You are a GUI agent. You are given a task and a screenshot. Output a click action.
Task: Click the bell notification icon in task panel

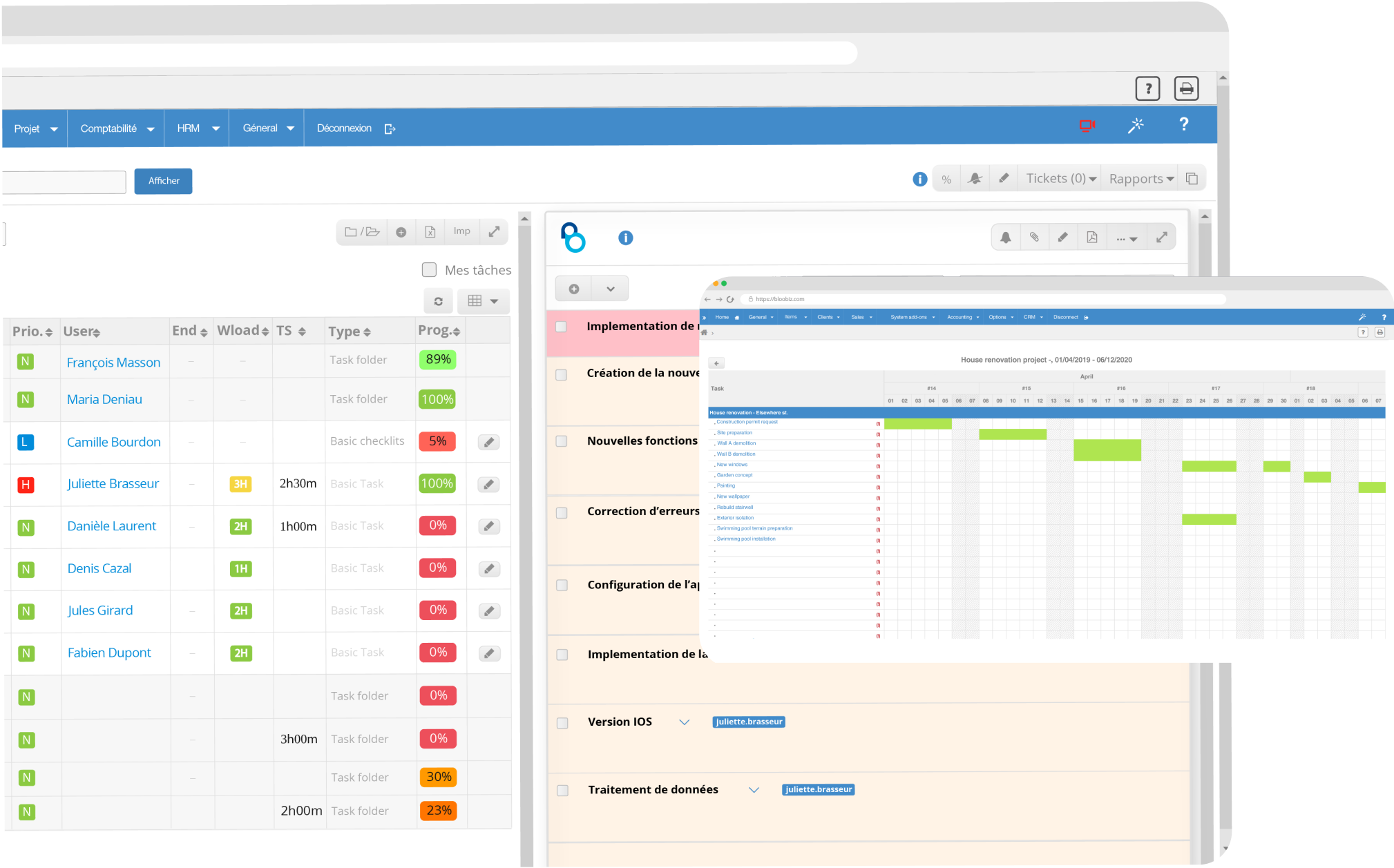point(1006,238)
